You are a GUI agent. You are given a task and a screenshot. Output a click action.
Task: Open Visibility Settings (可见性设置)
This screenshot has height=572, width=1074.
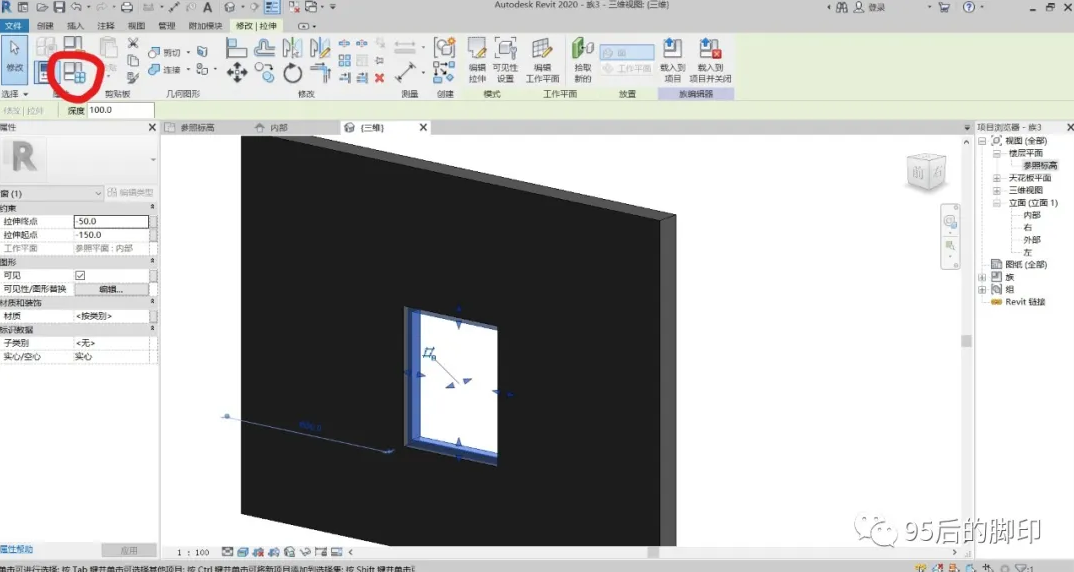point(505,60)
